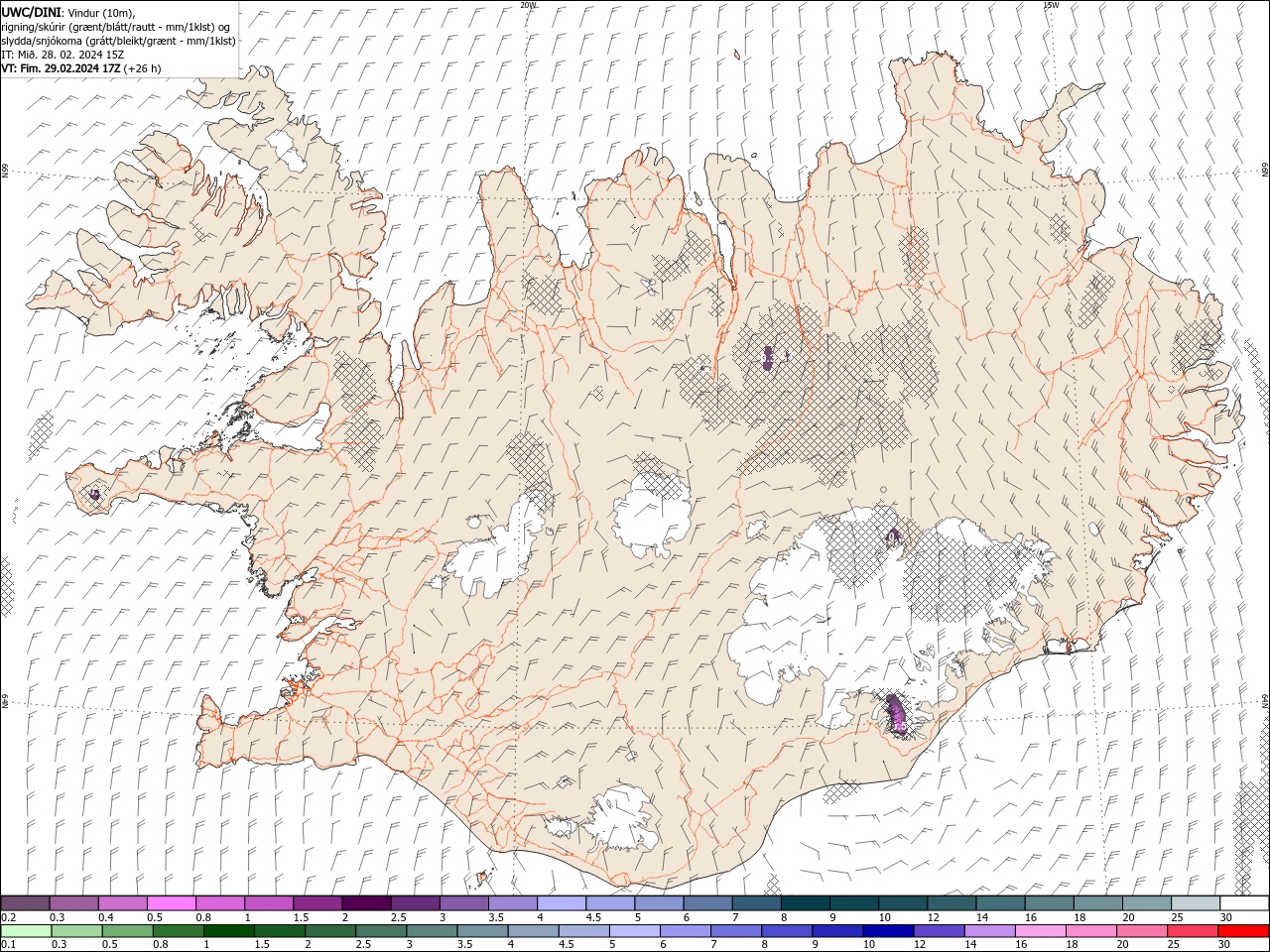The height and width of the screenshot is (952, 1270).
Task: Click the pale mint 0.1 swatch in lower scale
Action: [26, 931]
